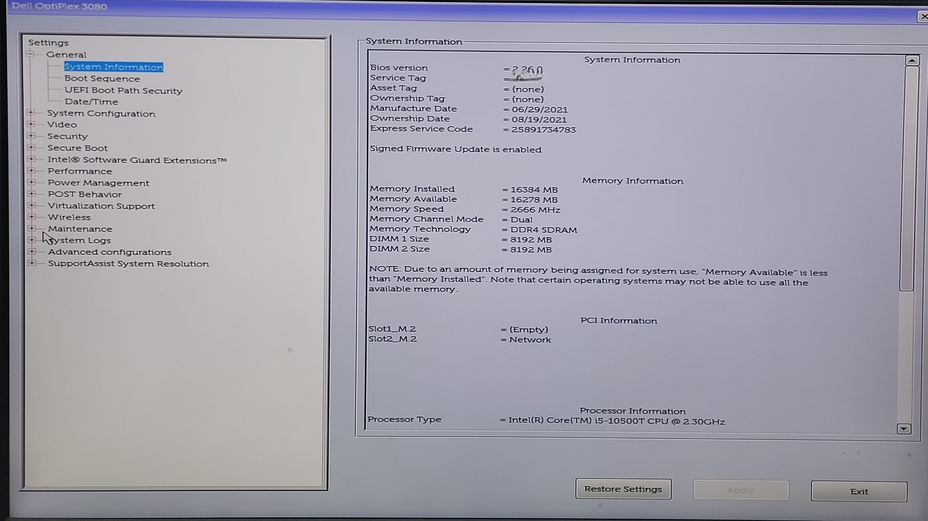Image resolution: width=928 pixels, height=521 pixels.
Task: Click the vertical scrollbar thumb
Action: click(x=908, y=179)
